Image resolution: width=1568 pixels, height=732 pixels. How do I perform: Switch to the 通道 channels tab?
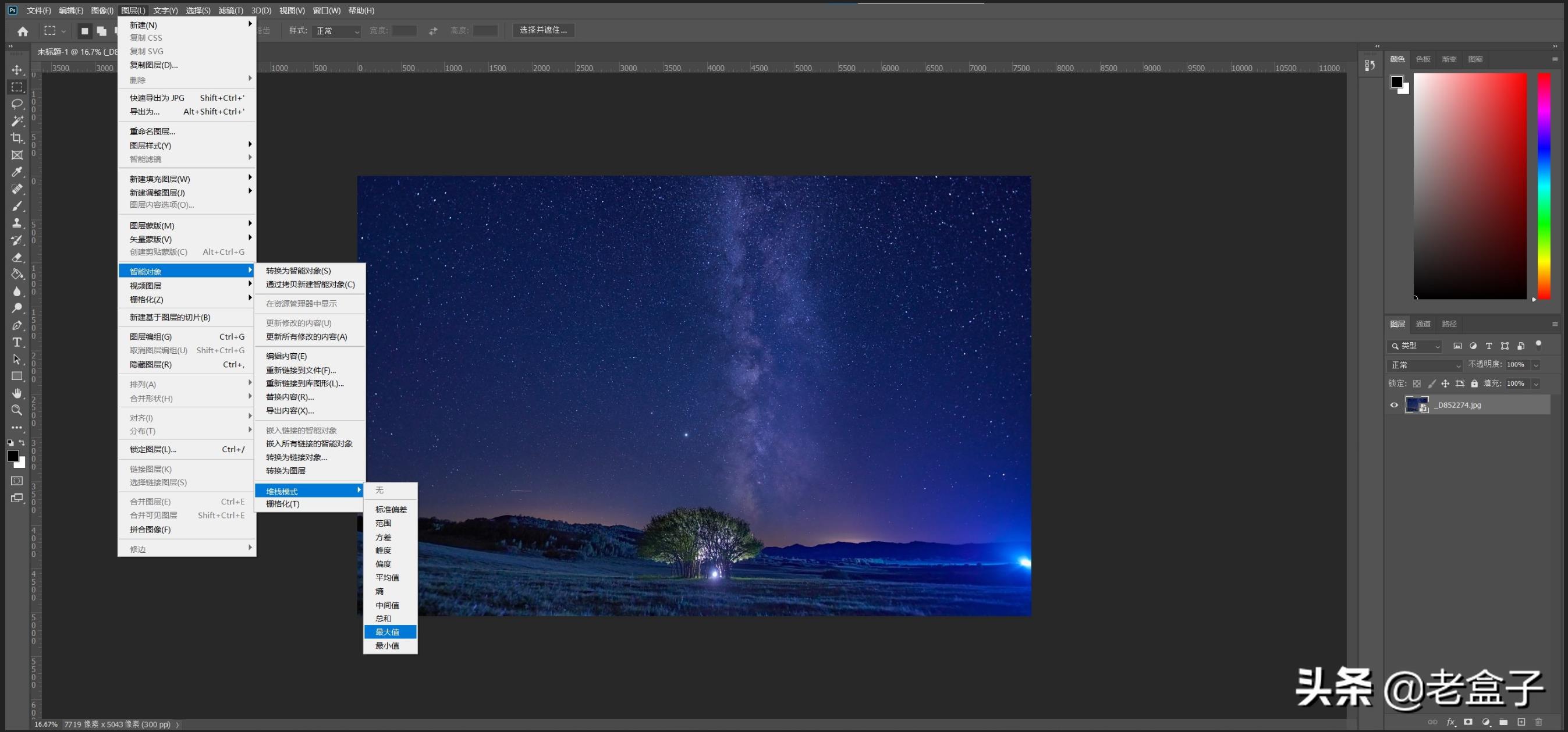point(1422,324)
